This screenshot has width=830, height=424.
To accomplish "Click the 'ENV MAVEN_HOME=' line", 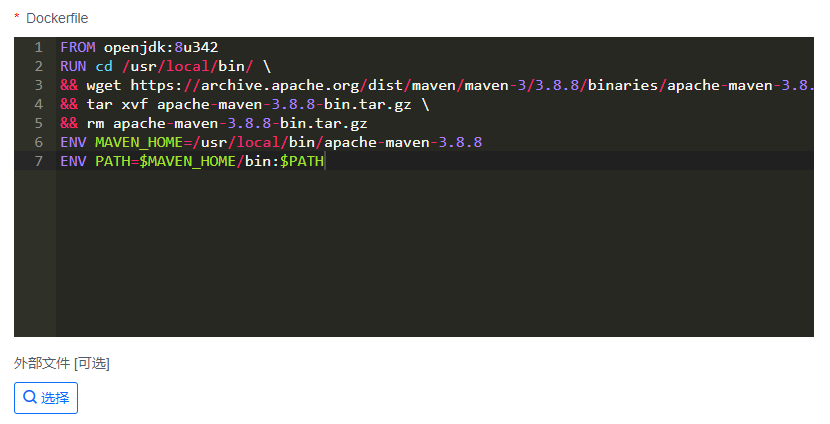I will click(271, 142).
